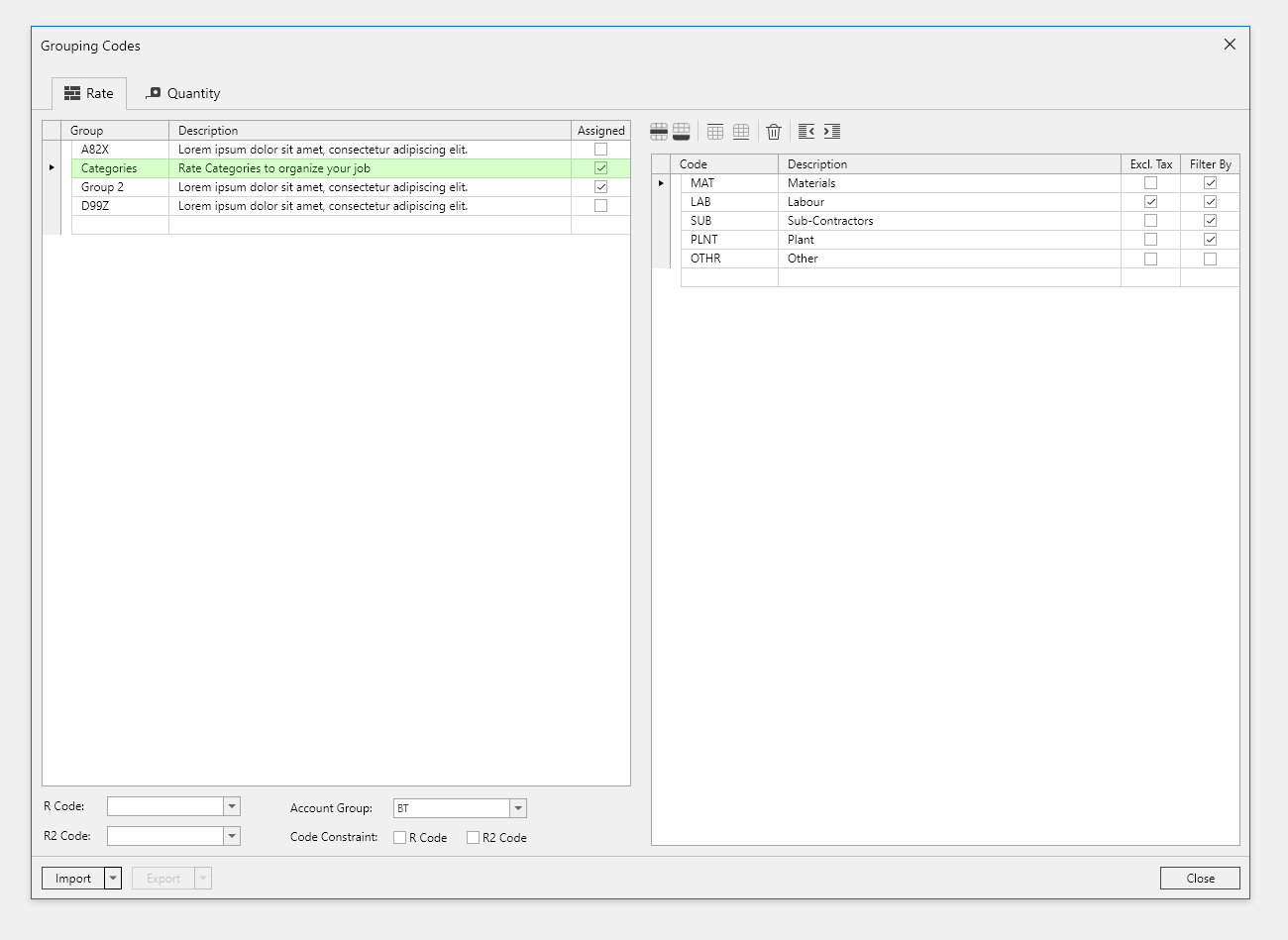The image size is (1288, 940).
Task: Check the R2 Code constraint checkbox
Action: (474, 838)
